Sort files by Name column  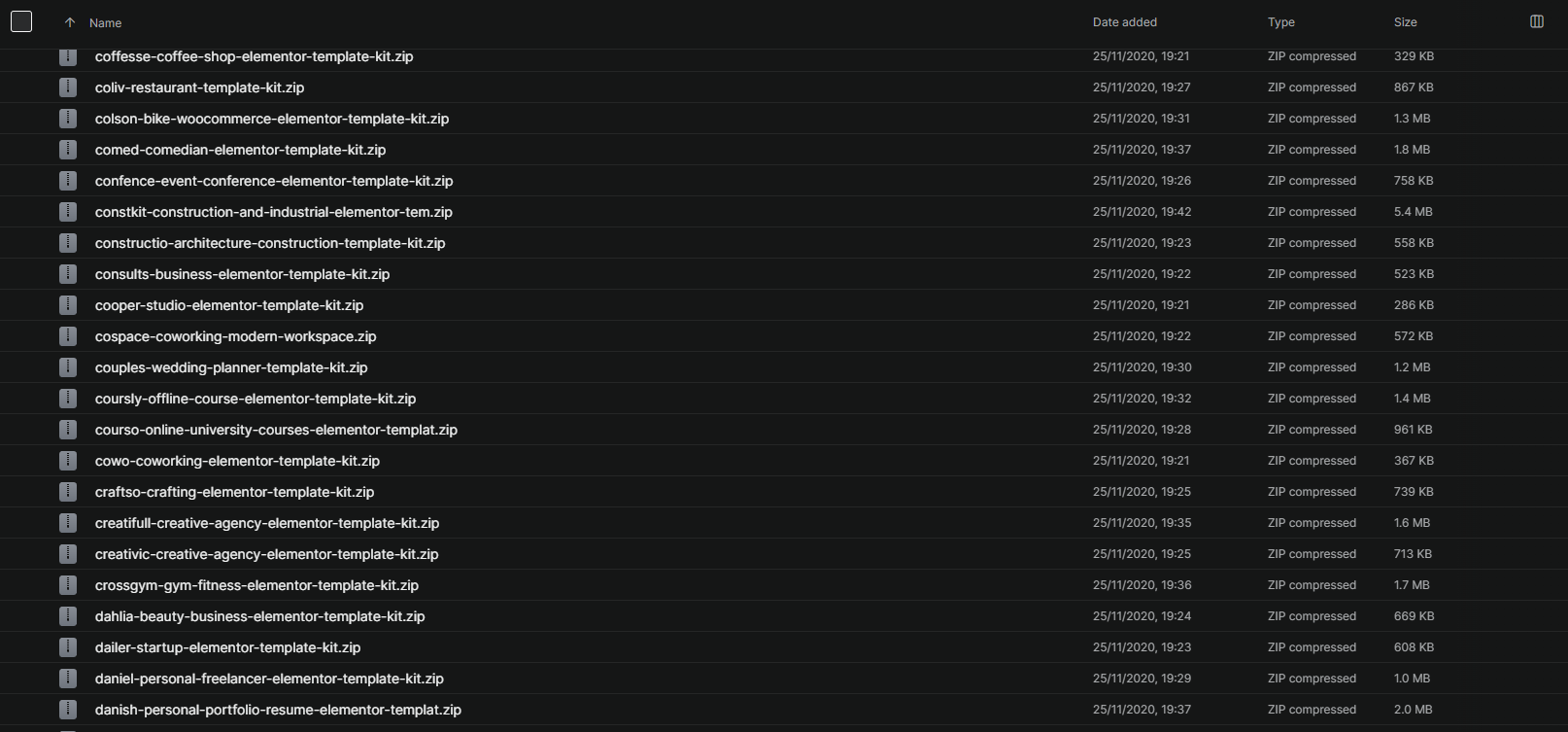coord(105,22)
